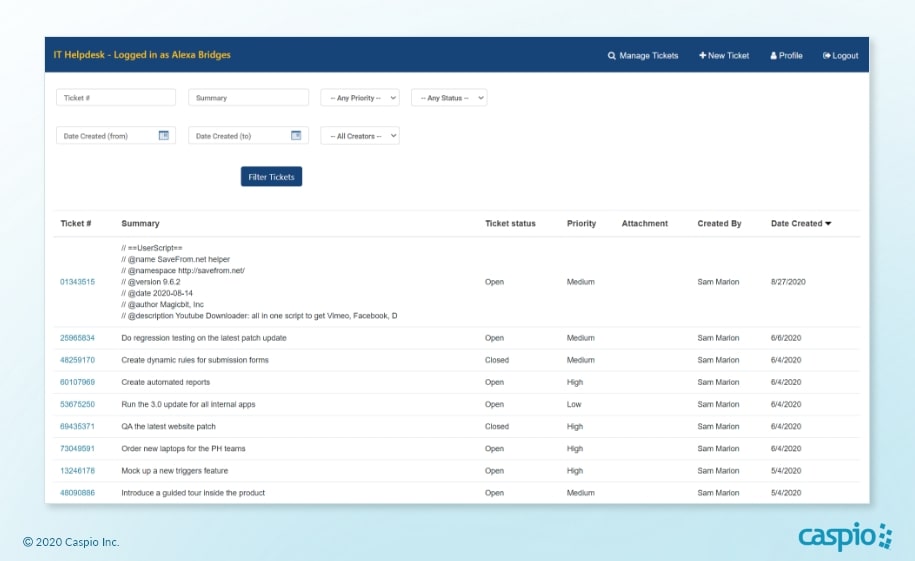Sort by Created By column header

click(719, 224)
